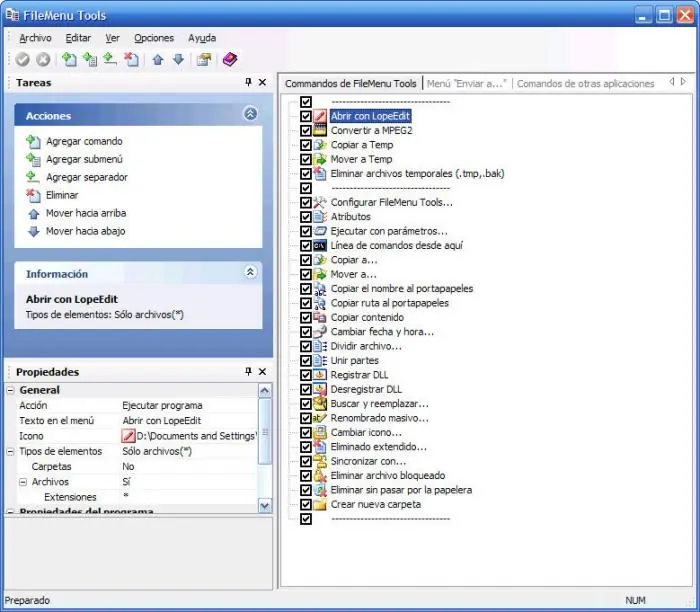The image size is (700, 612).
Task: Click the command prompt icon for Línea de comandos
Action: [x=320, y=246]
